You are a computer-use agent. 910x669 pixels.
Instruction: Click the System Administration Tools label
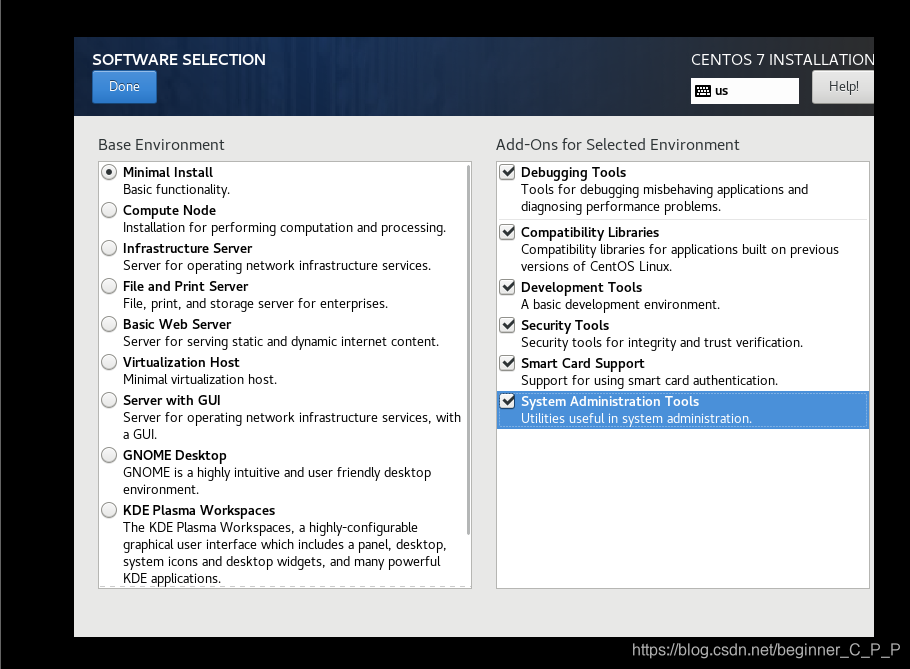click(610, 401)
